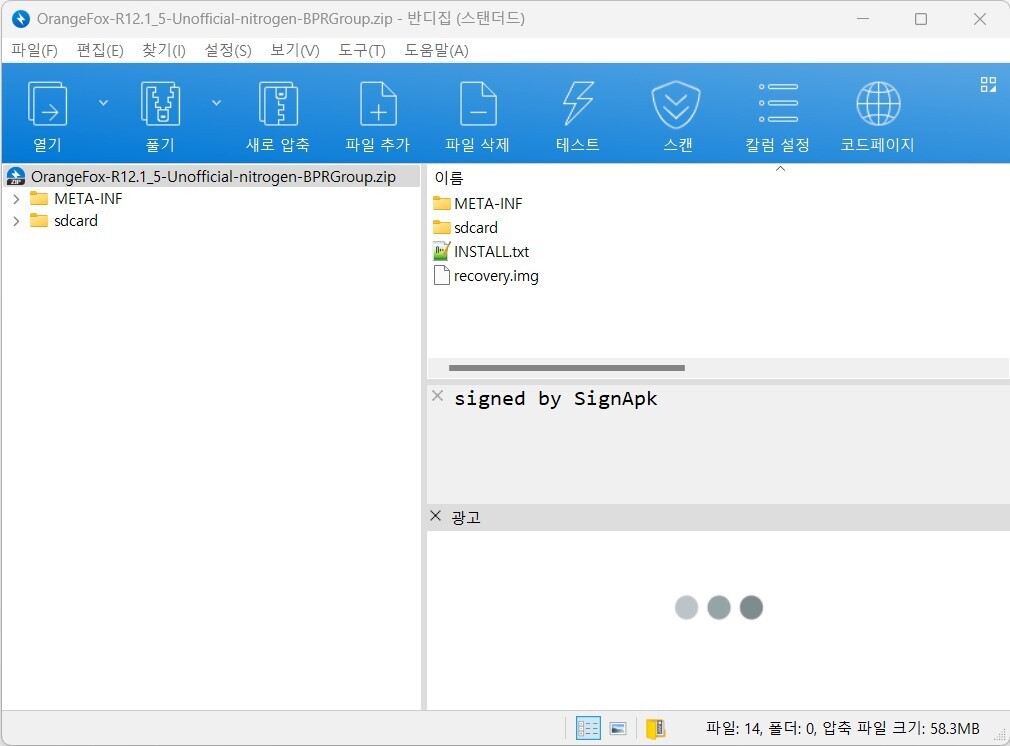1010x746 pixels.
Task: Click the 파일 추가 (Add file) icon
Action: point(377,104)
